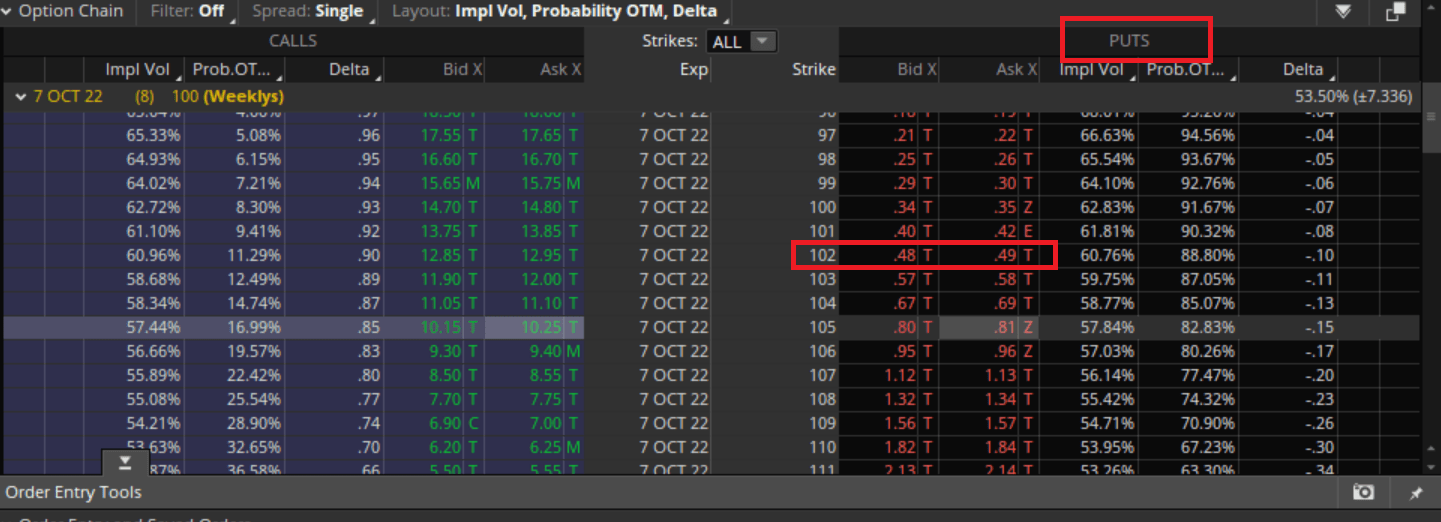Click the camera snapshot icon in Order Entry Tools
This screenshot has height=522, width=1441.
click(x=1362, y=492)
